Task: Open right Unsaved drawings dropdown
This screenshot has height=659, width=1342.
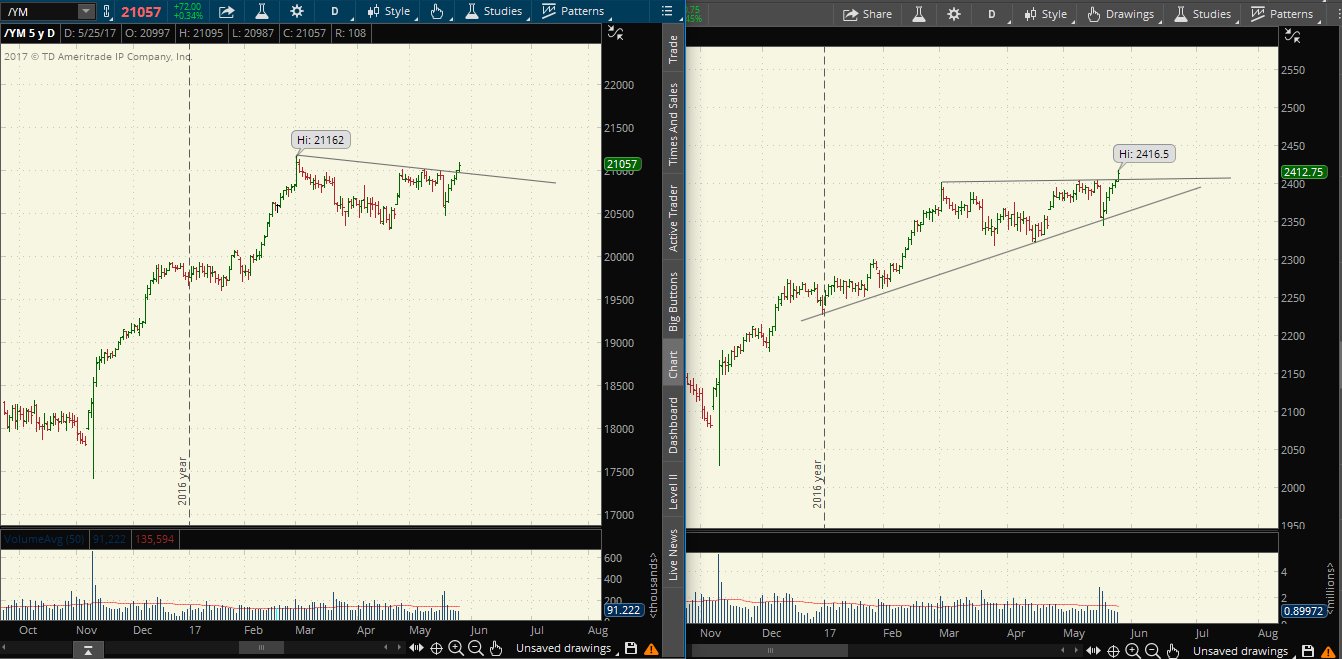Action: [x=1241, y=651]
